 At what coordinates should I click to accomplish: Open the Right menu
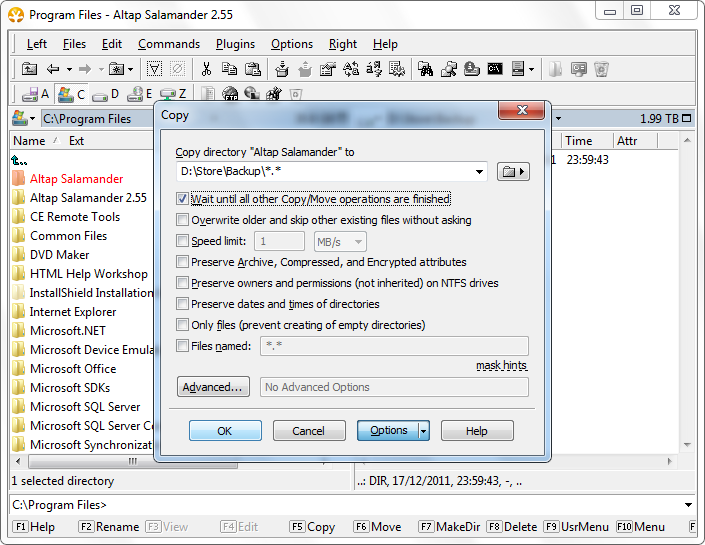click(343, 44)
